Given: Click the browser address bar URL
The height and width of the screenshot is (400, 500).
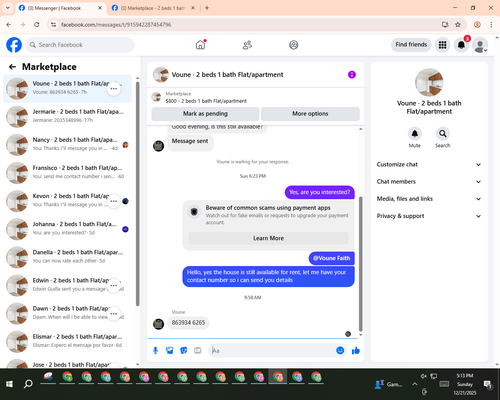Looking at the screenshot, I should [x=116, y=25].
